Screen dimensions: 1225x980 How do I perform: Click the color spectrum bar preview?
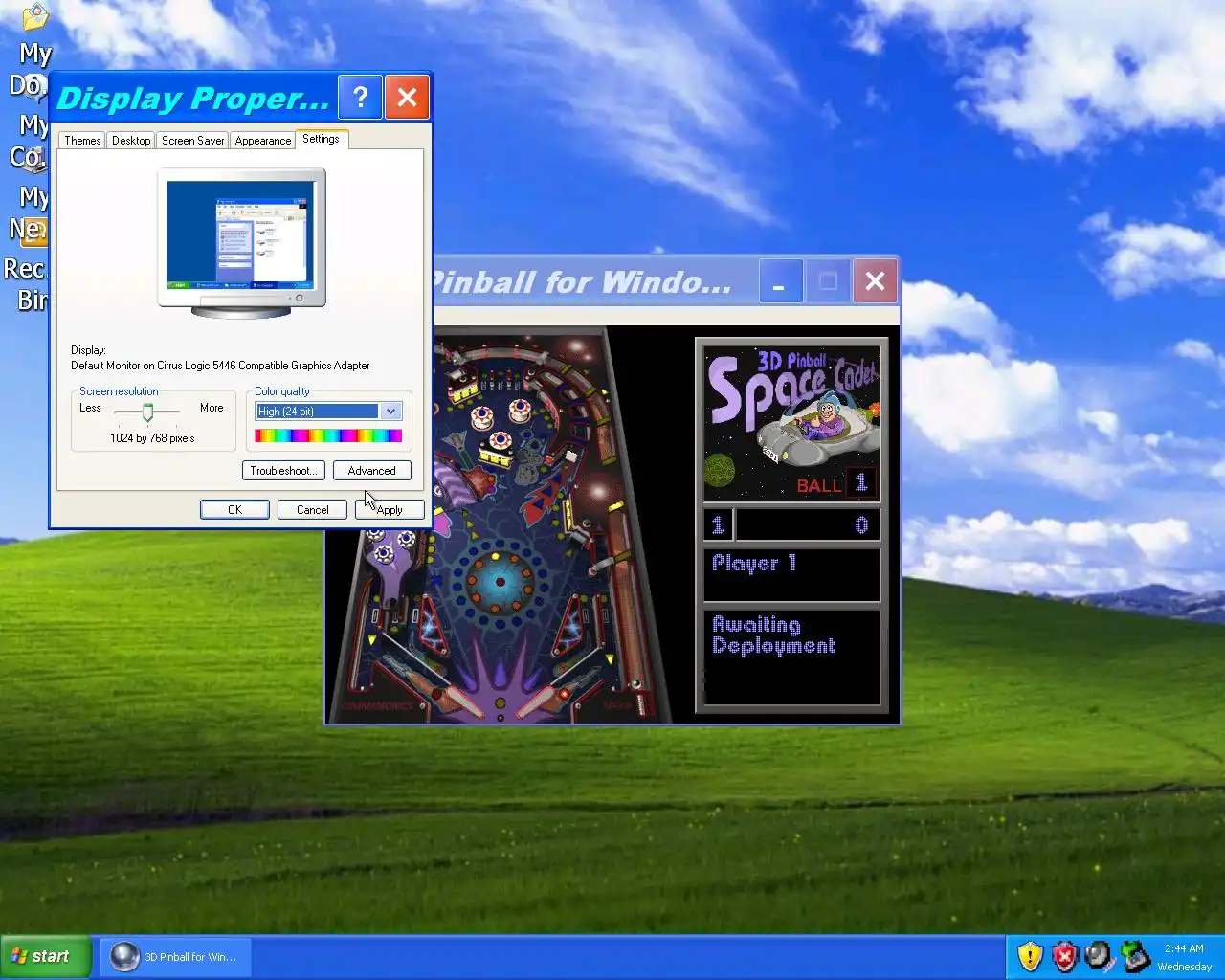click(328, 435)
